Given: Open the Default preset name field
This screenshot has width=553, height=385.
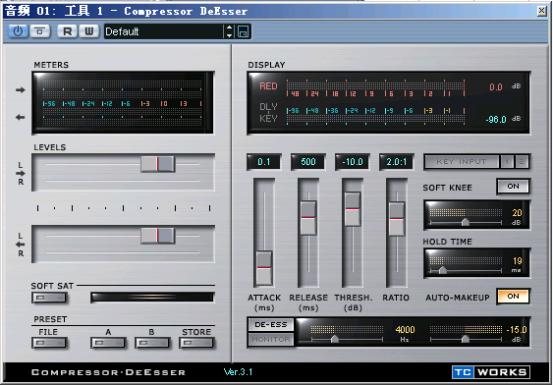Looking at the screenshot, I should coord(164,32).
